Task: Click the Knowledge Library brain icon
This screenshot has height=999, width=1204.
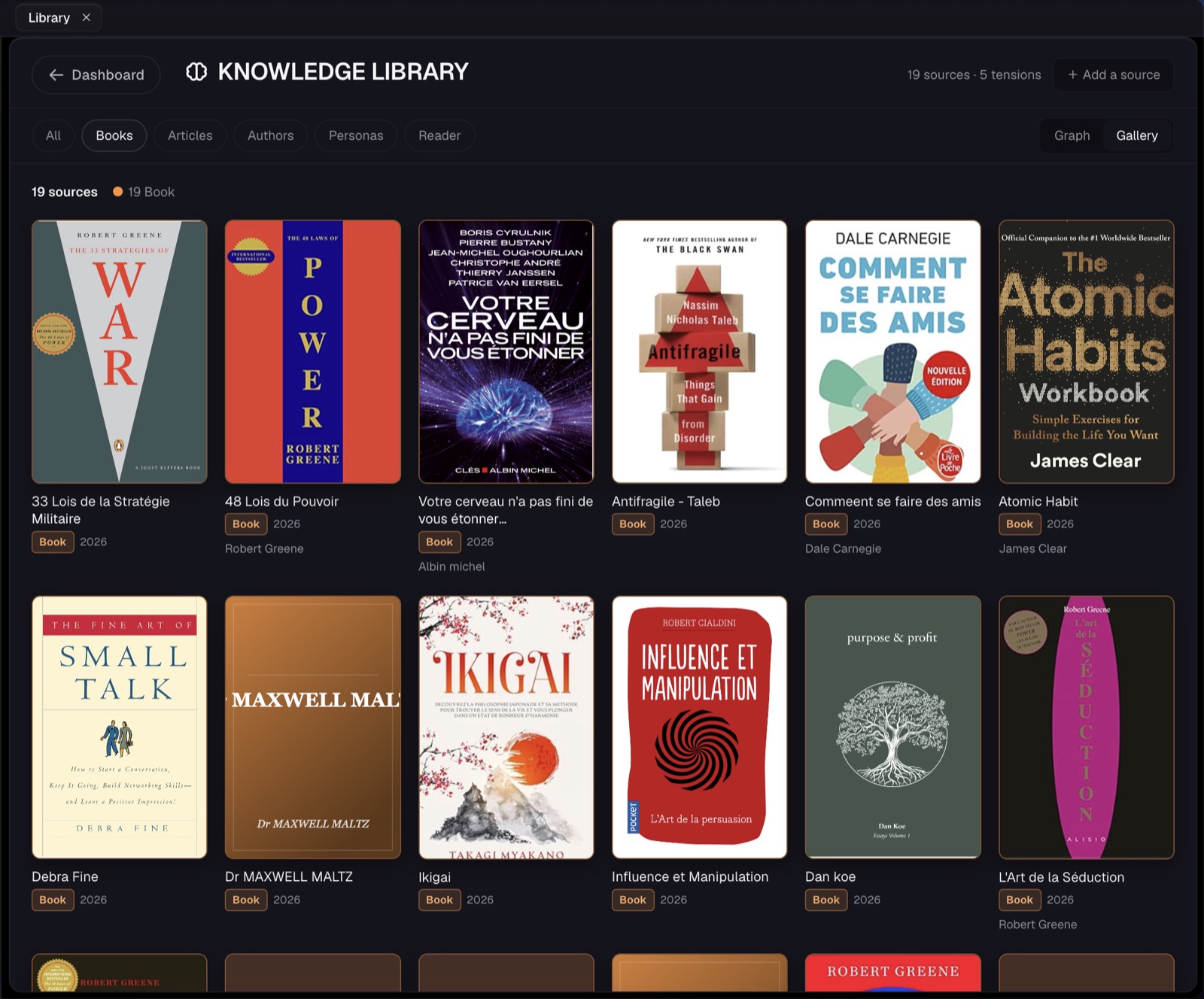Action: point(196,72)
